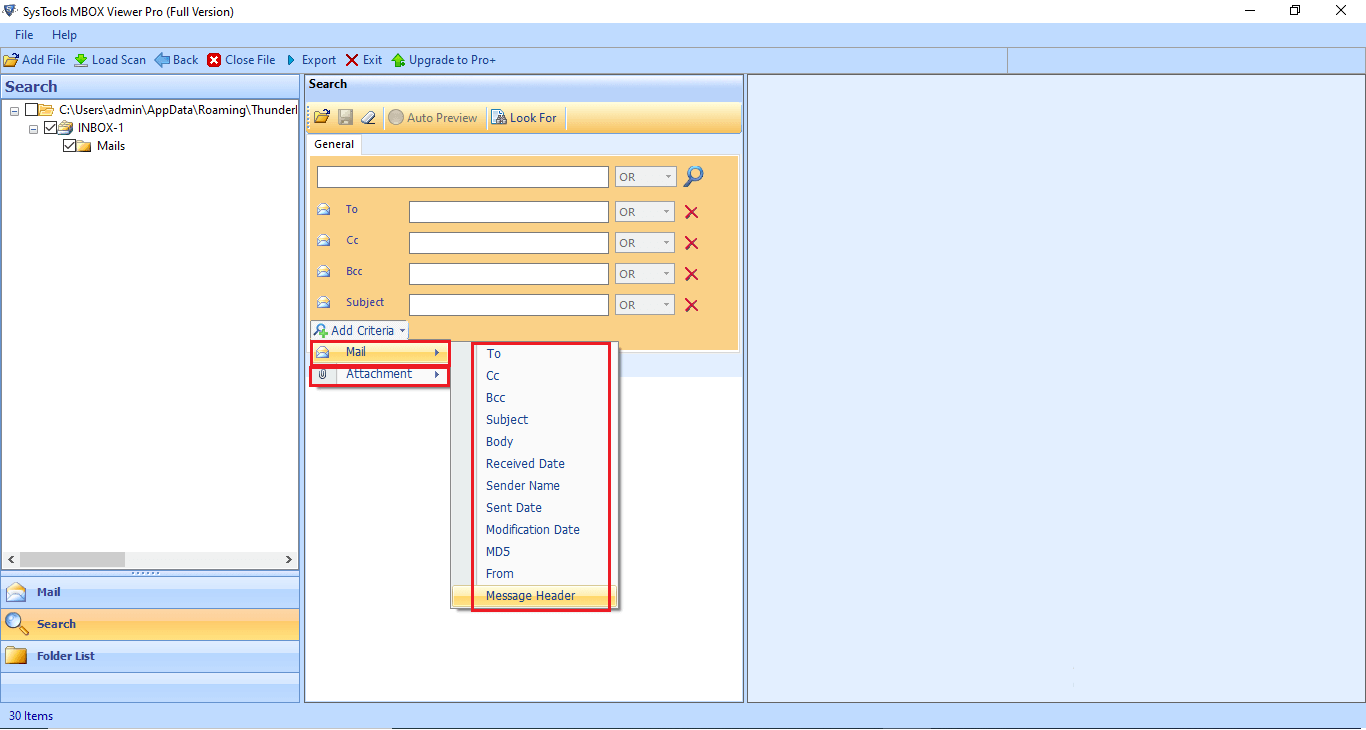Click Exit in the toolbar
1366x730 pixels.
[x=364, y=60]
